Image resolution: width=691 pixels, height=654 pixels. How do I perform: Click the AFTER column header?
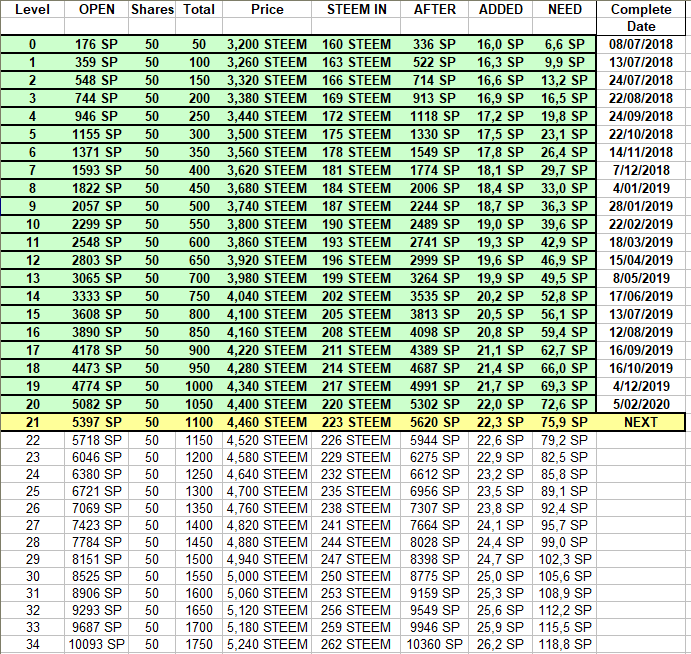click(x=435, y=9)
